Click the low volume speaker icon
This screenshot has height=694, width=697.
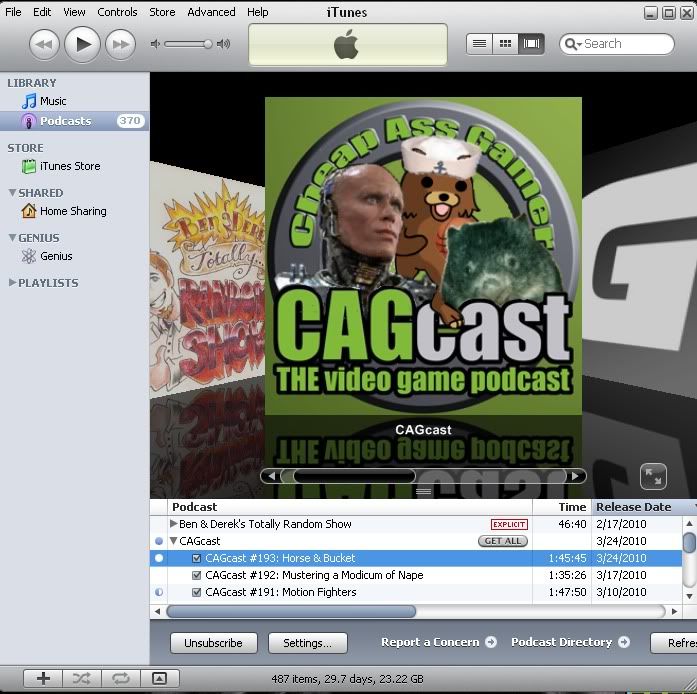click(155, 44)
